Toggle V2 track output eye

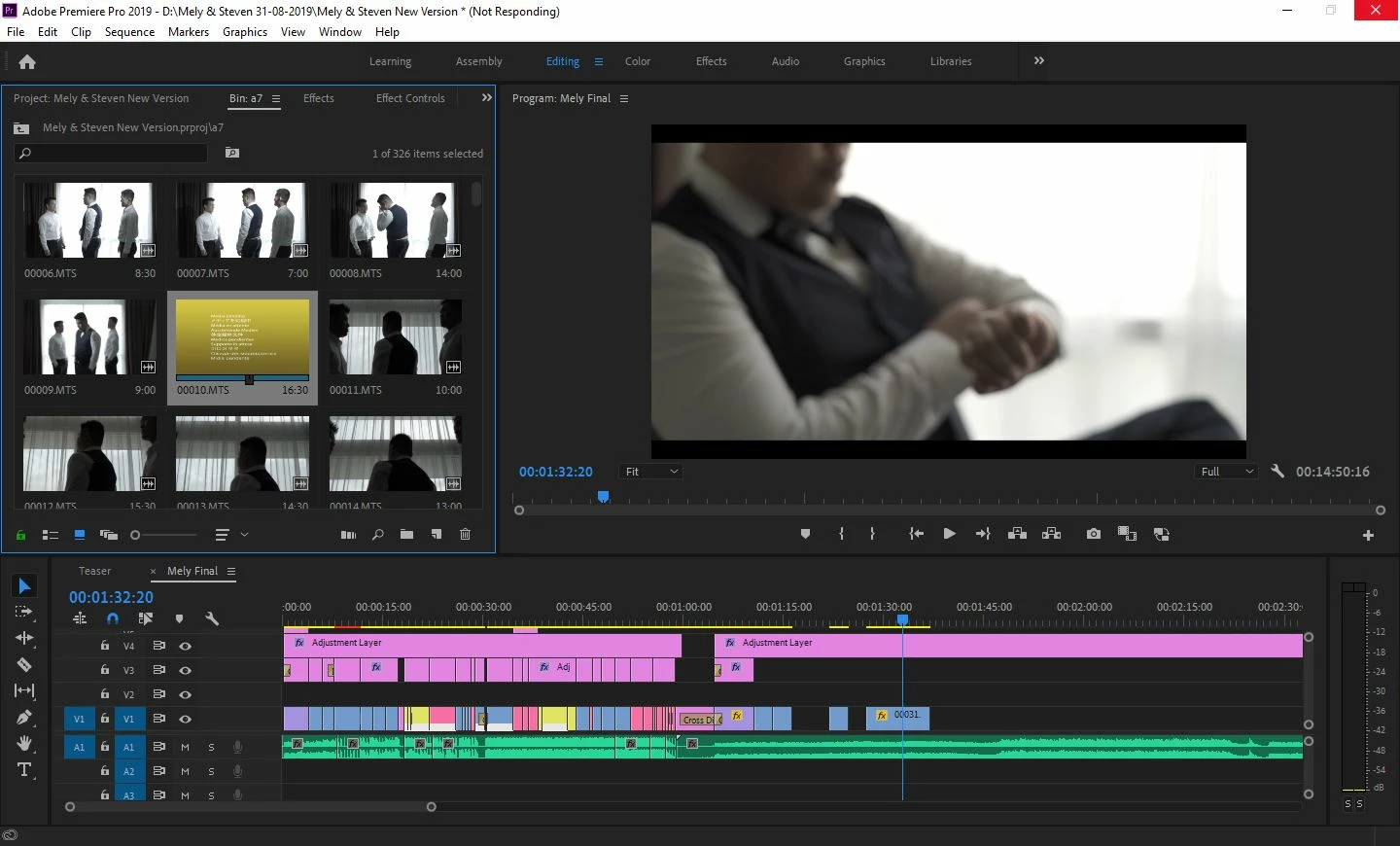tap(185, 694)
